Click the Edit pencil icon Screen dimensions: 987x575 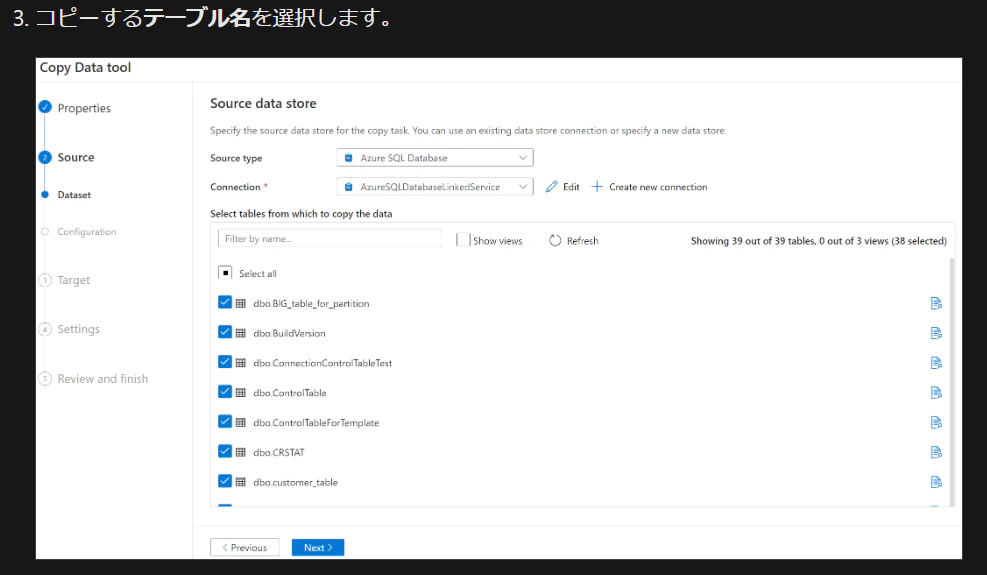point(551,187)
